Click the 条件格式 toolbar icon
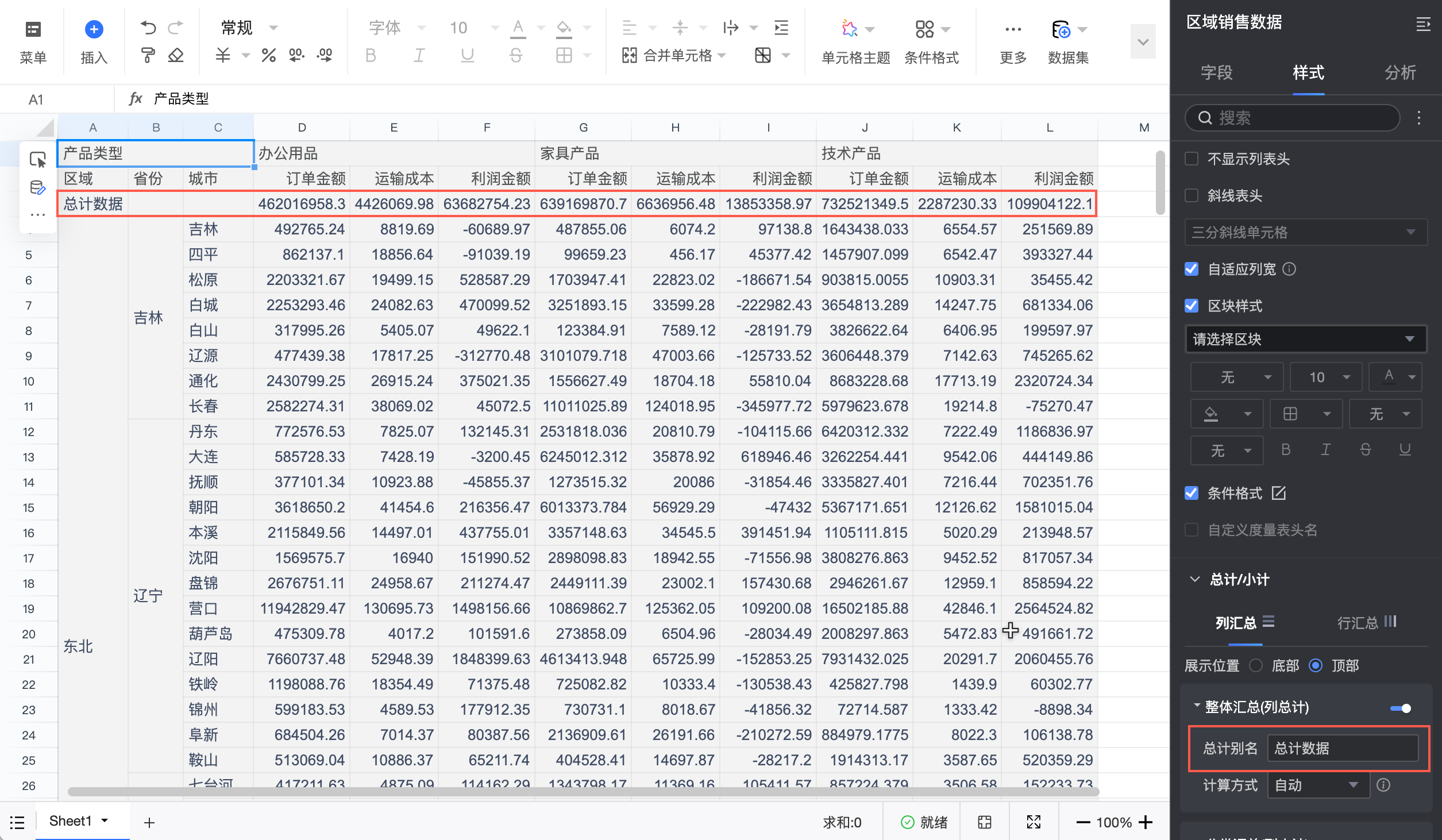The image size is (1442, 840). [x=924, y=28]
